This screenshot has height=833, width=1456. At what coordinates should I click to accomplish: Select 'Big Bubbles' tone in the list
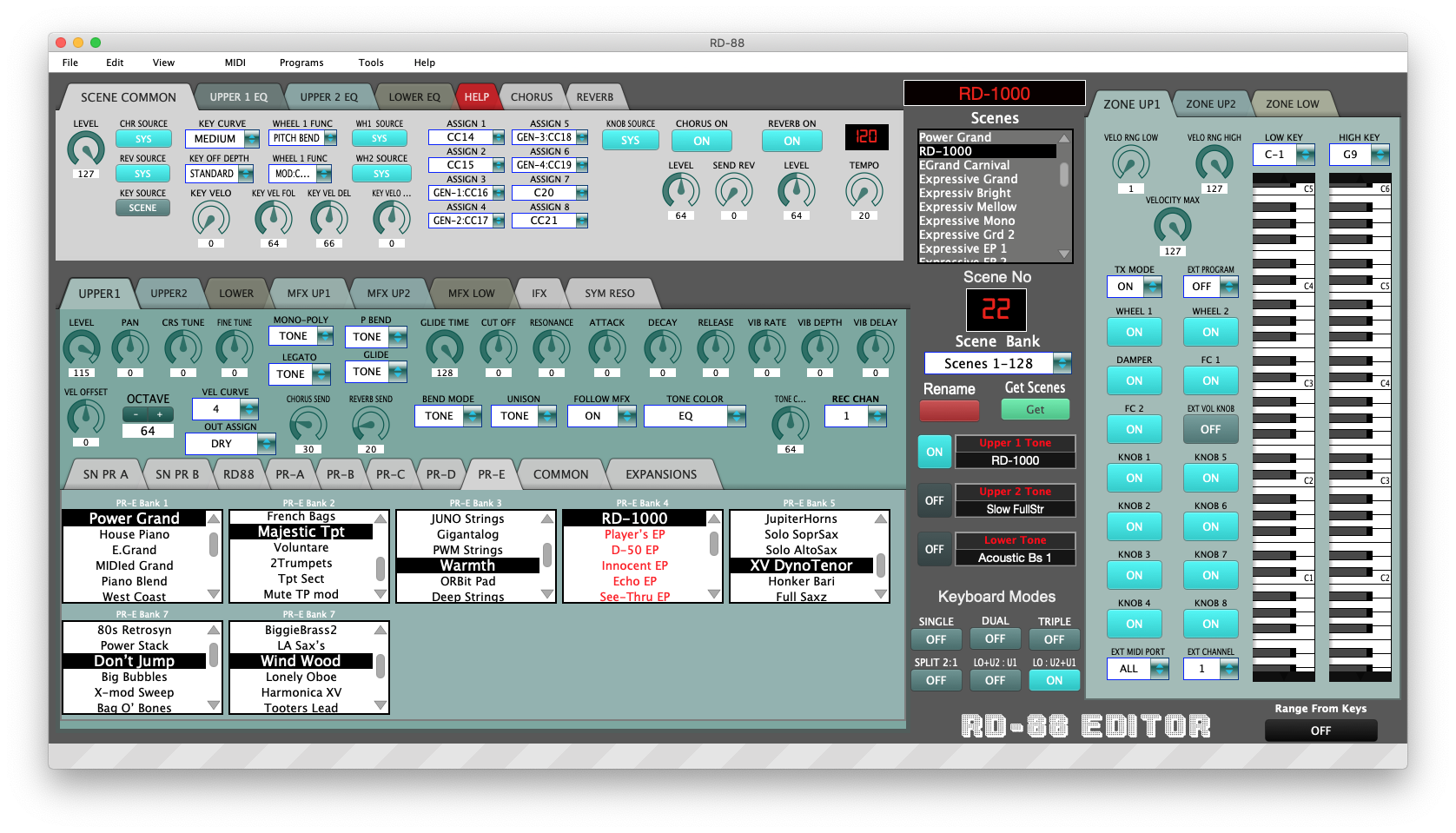pyautogui.click(x=135, y=678)
